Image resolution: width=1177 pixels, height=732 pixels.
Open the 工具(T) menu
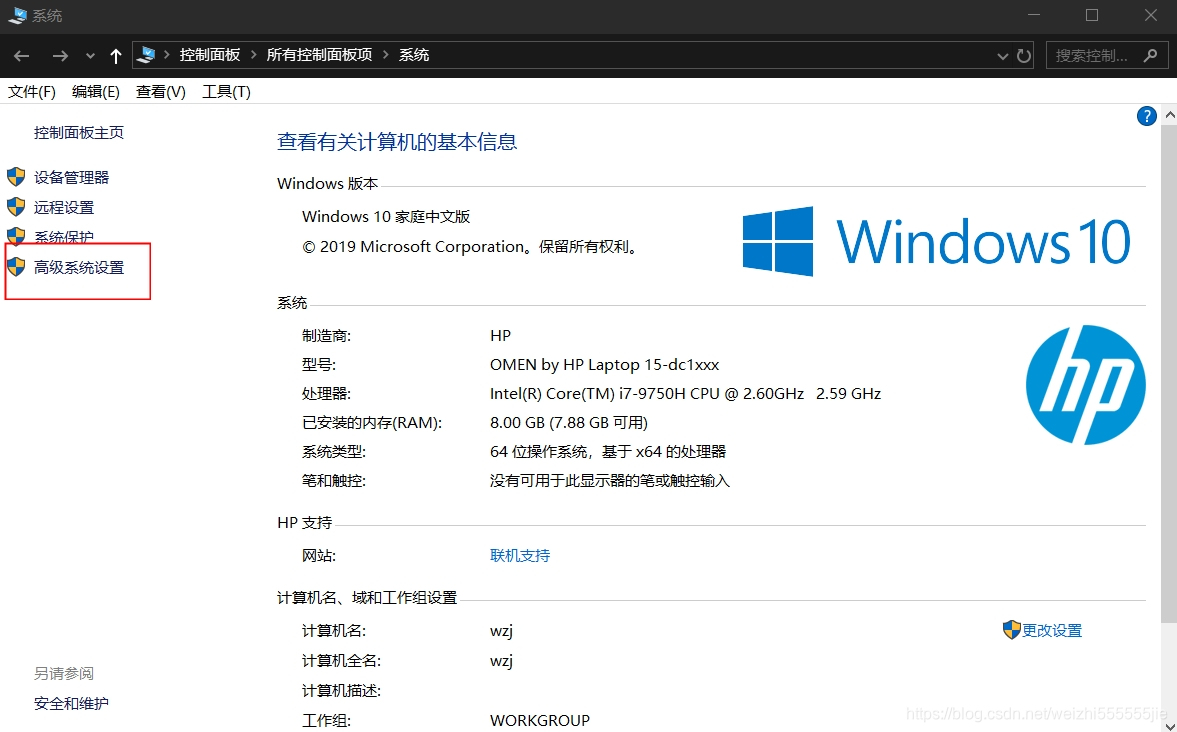pyautogui.click(x=226, y=92)
